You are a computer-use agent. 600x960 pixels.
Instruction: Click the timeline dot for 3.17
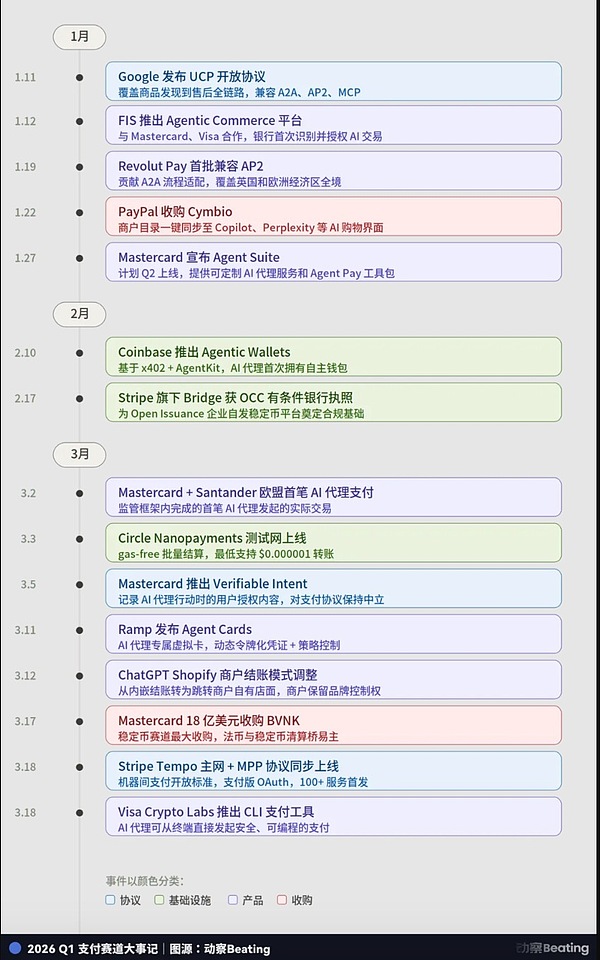pyautogui.click(x=80, y=721)
